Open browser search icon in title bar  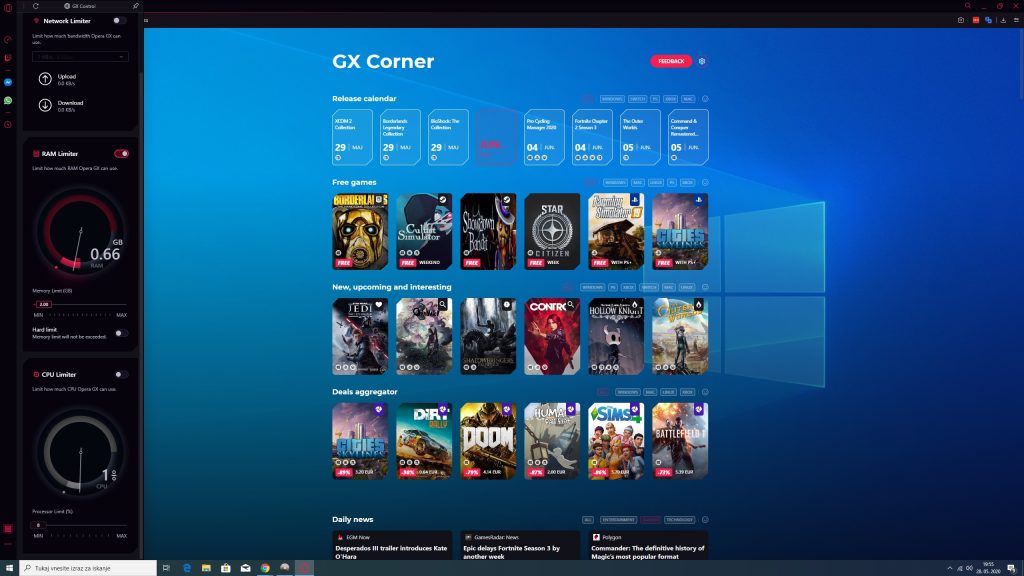(968, 6)
